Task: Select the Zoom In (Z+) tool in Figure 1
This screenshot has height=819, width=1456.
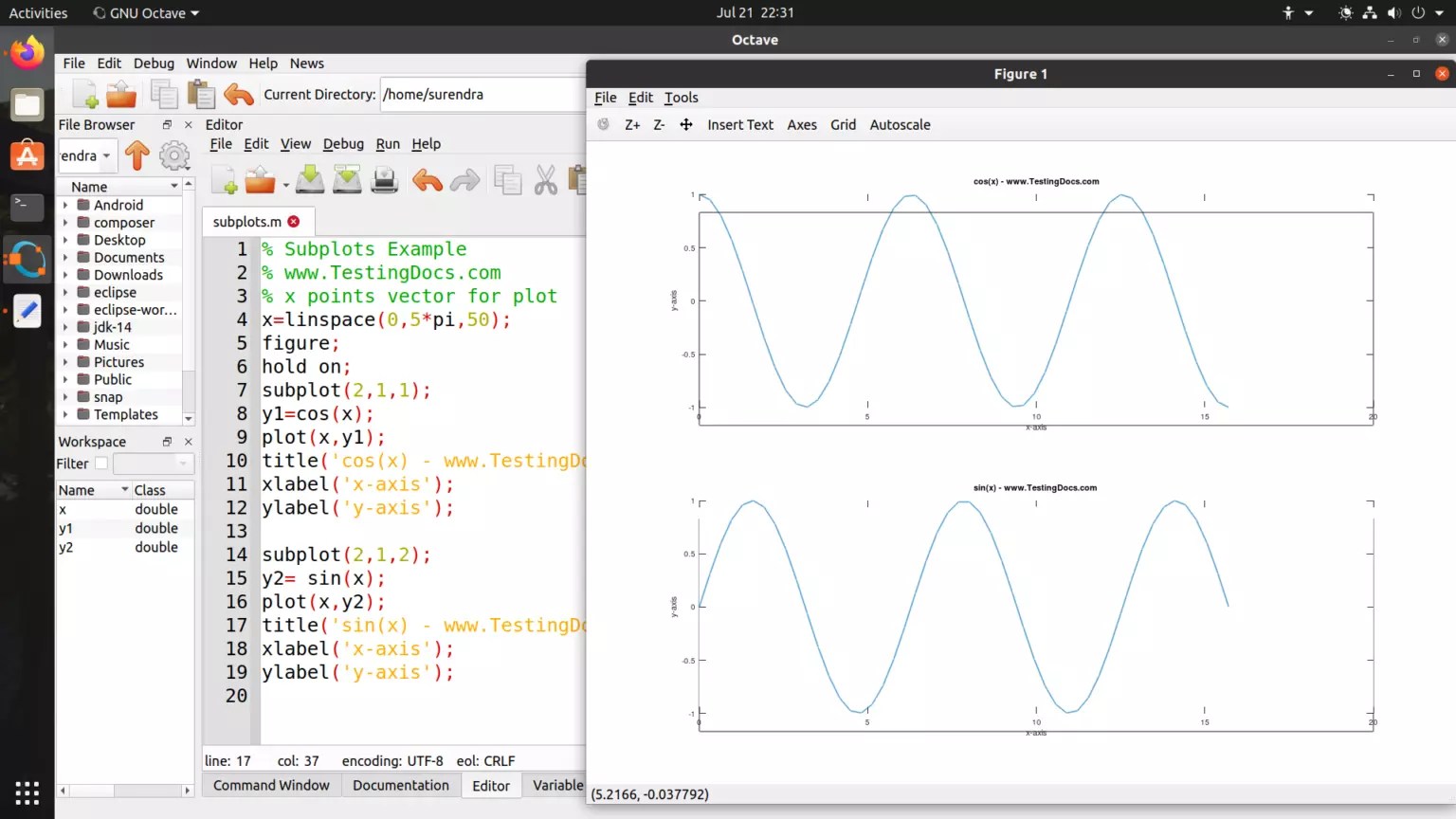Action: click(631, 124)
